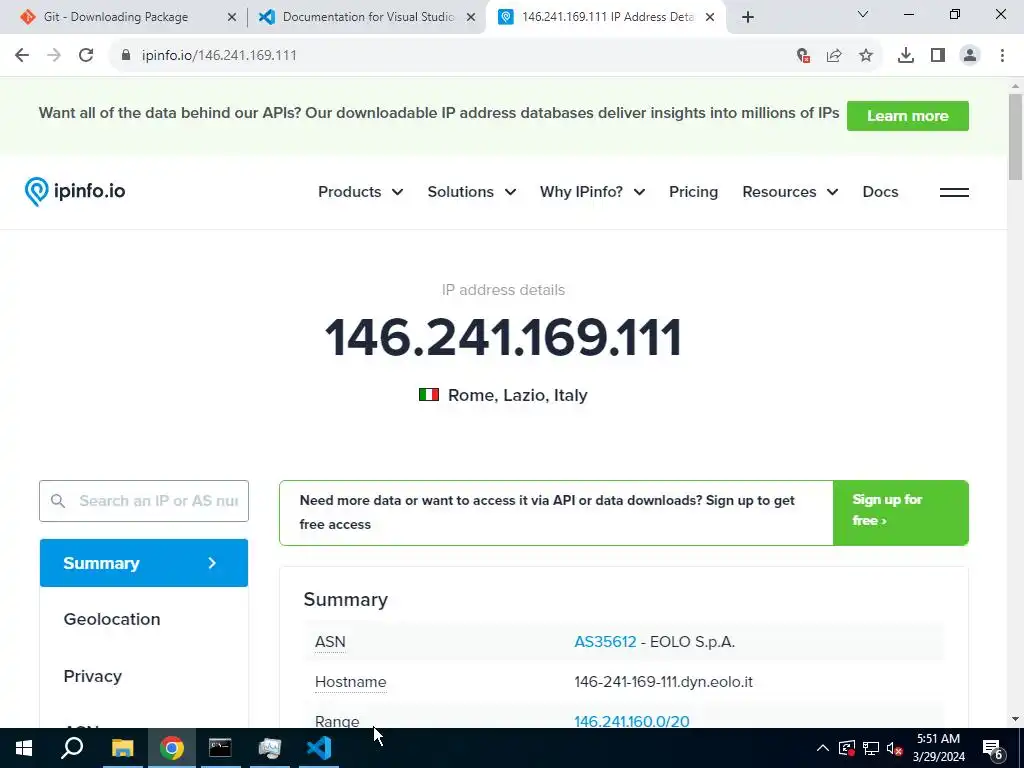1024x768 pixels.
Task: Open the 146.241.160.0/20 range link
Action: tap(632, 721)
